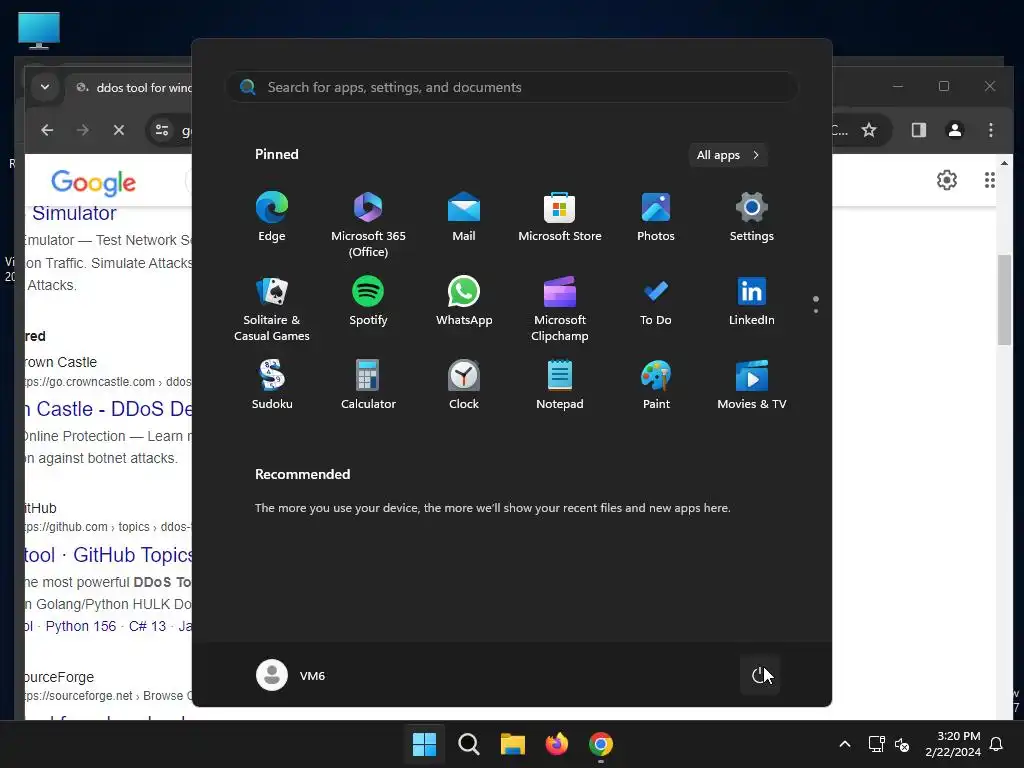Open the LinkedIn app
This screenshot has width=1024, height=768.
point(752,301)
